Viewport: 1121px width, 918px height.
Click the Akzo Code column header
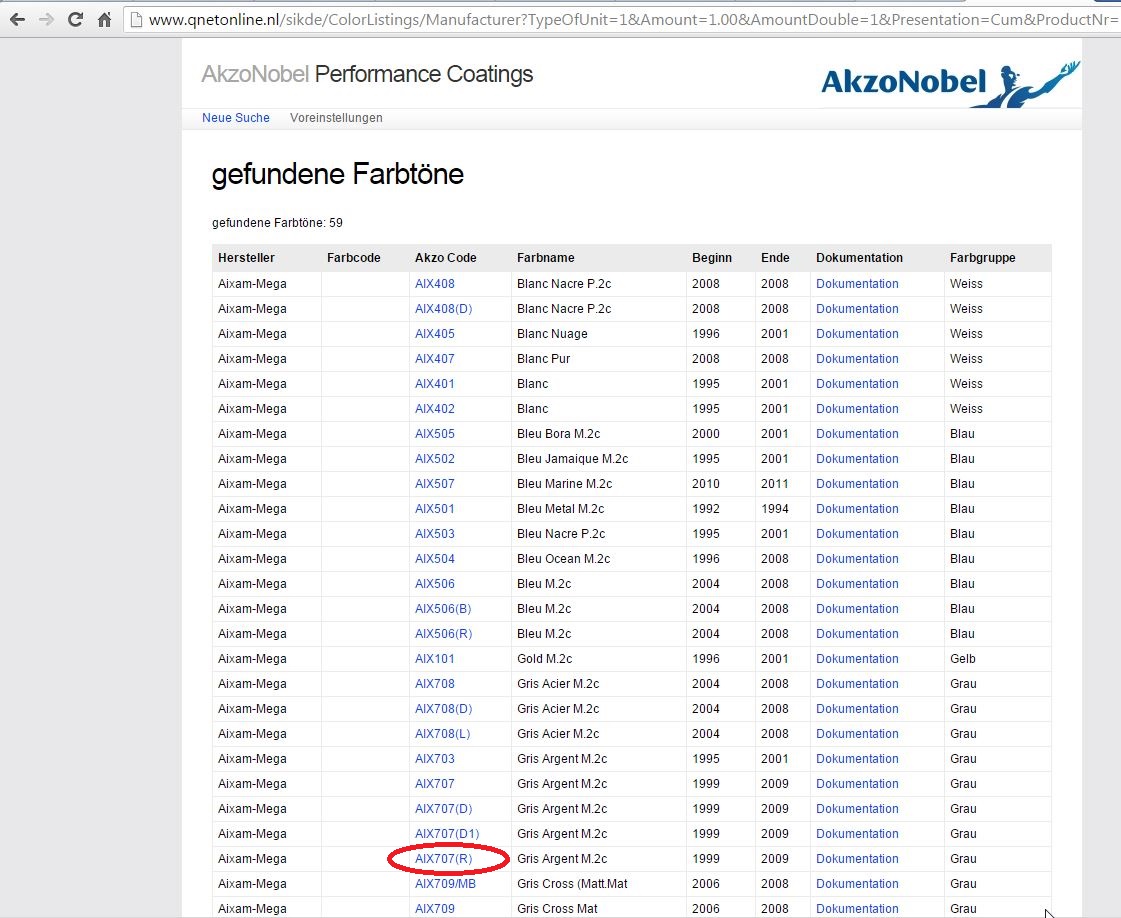[445, 258]
